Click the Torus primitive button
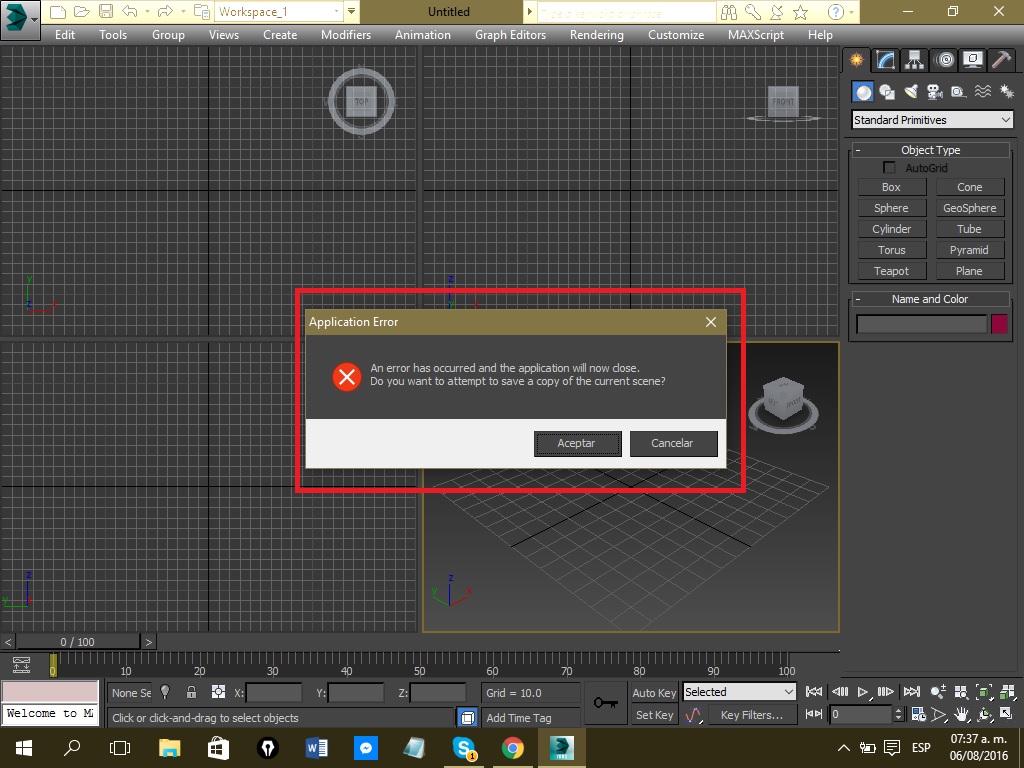Screen dimensions: 1024x768 [891, 250]
